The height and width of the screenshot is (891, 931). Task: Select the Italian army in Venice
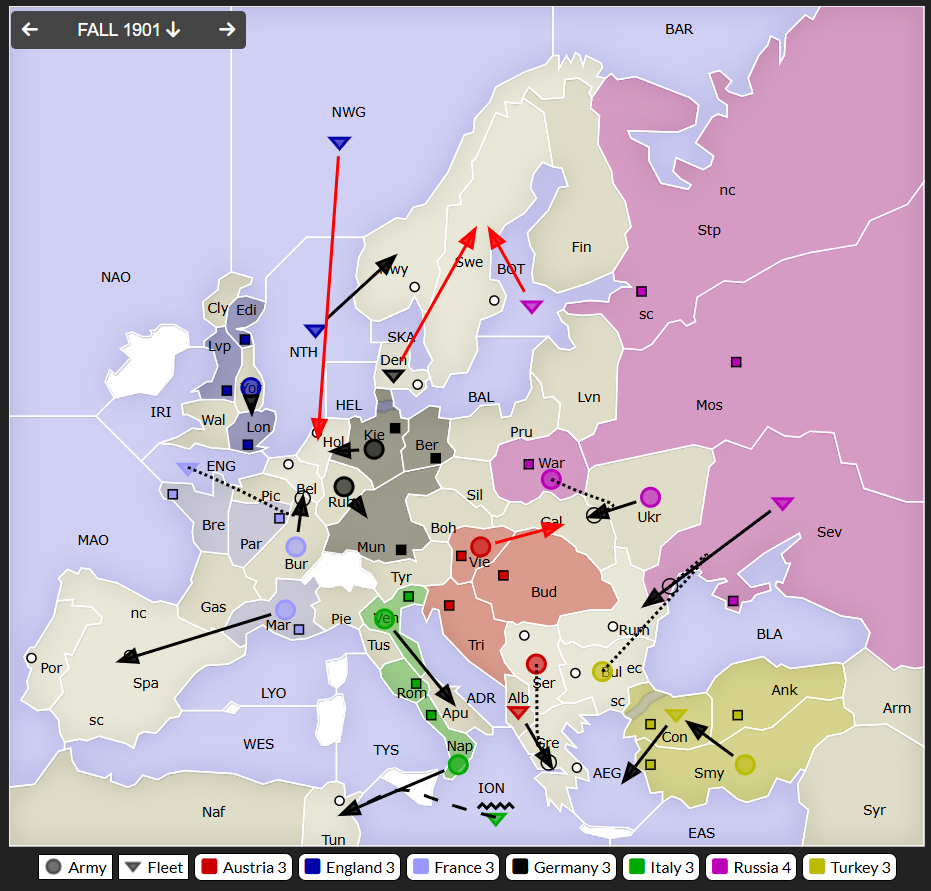tap(384, 619)
